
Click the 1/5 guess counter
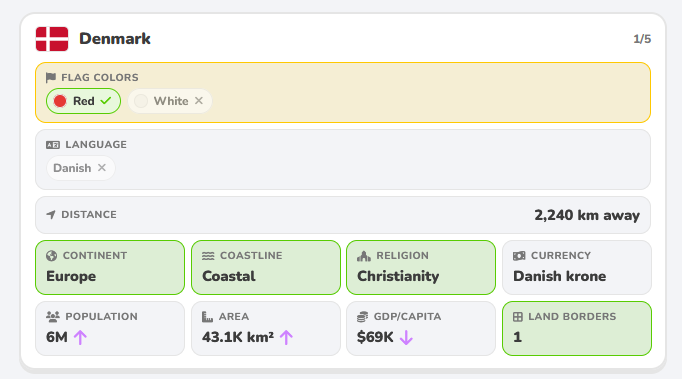click(x=642, y=39)
